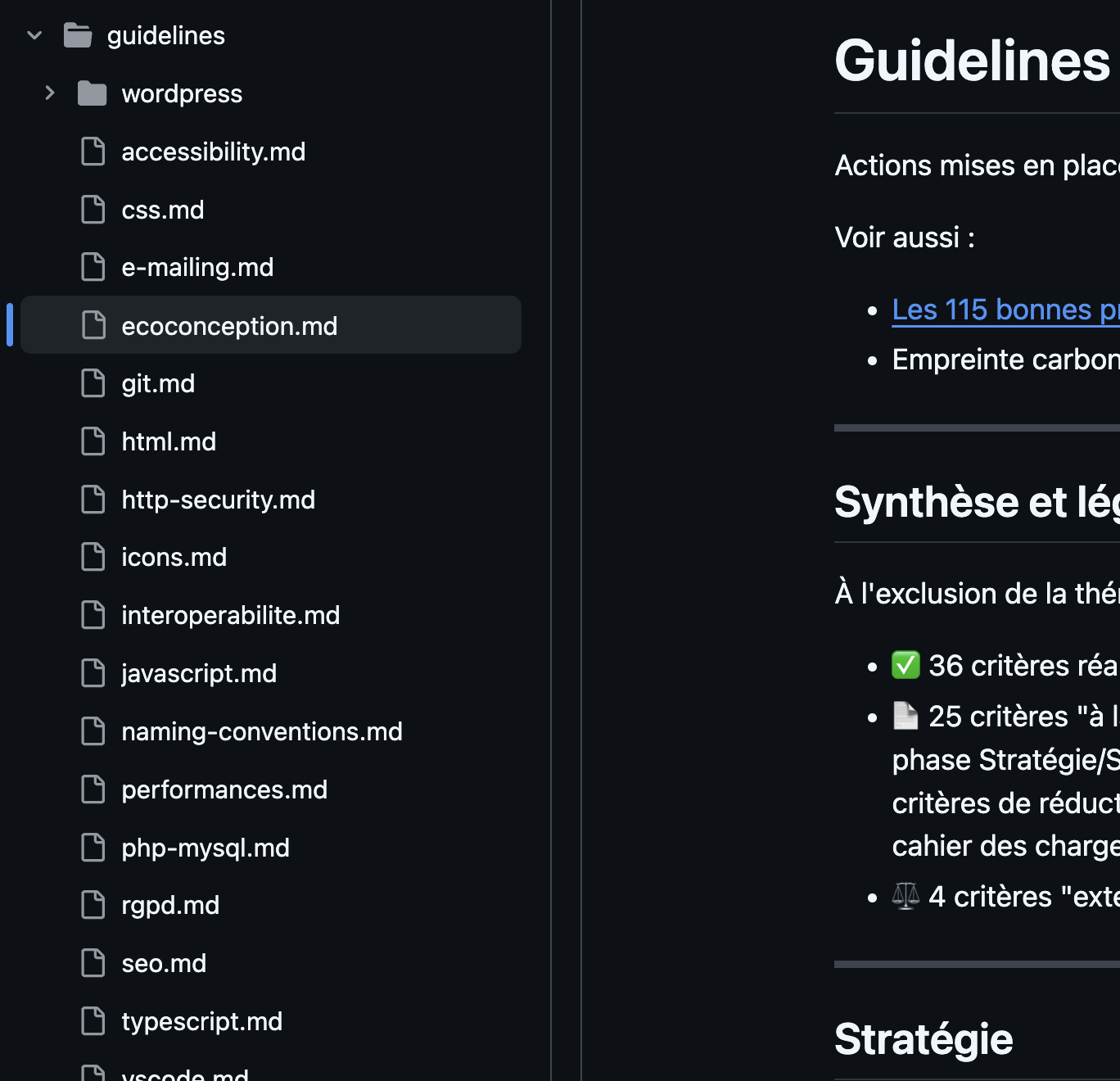1120x1081 pixels.
Task: Click the sidebar resize divider
Action: click(551, 540)
